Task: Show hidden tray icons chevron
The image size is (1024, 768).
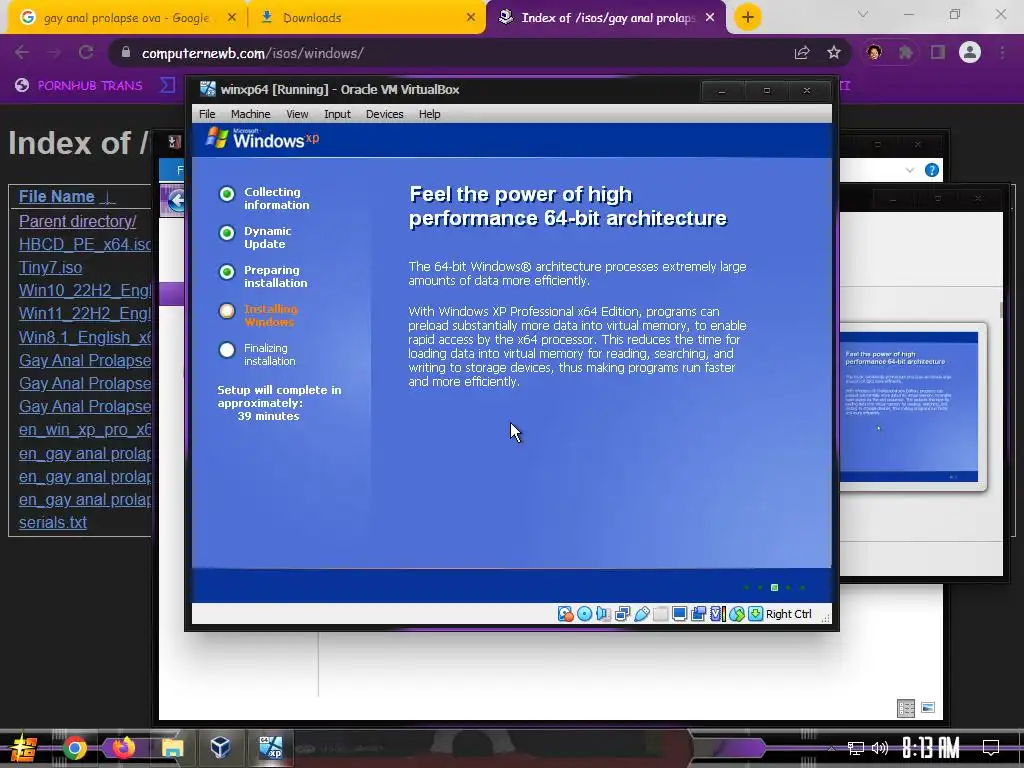Action: (831, 748)
